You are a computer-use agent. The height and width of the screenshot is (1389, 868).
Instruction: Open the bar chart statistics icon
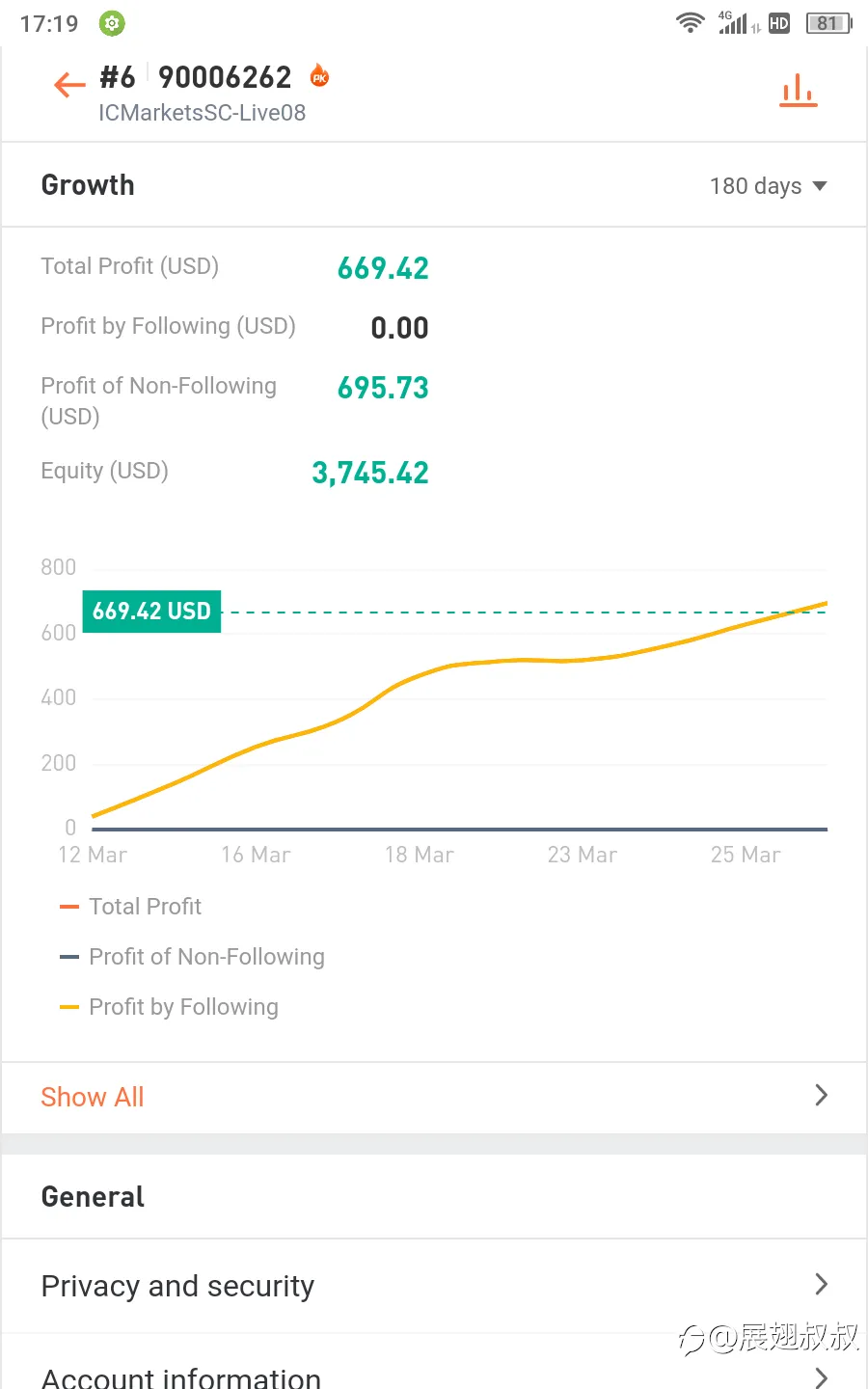(798, 91)
